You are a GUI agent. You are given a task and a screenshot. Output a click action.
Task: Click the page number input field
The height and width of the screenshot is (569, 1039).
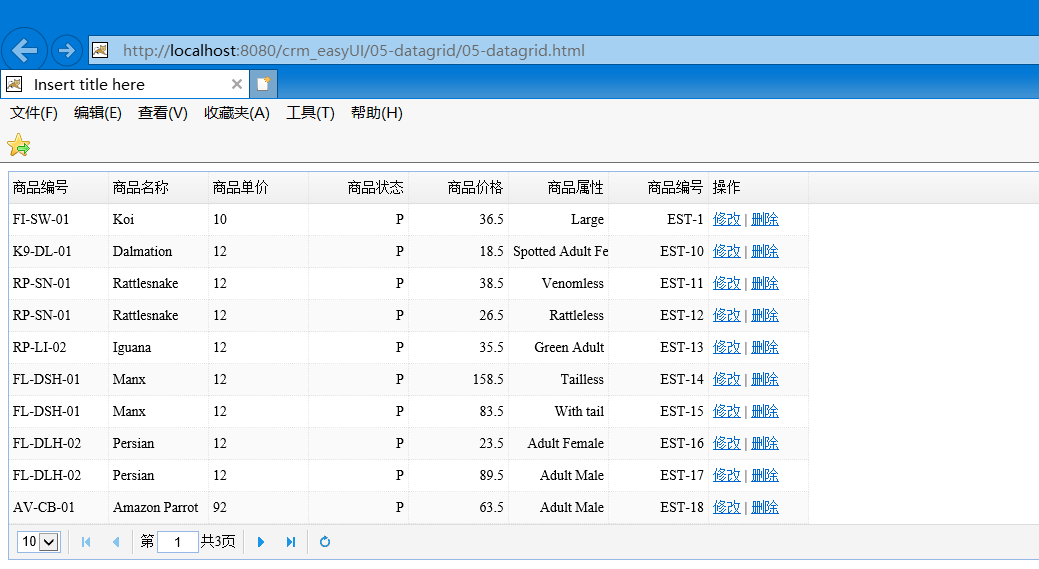(178, 542)
